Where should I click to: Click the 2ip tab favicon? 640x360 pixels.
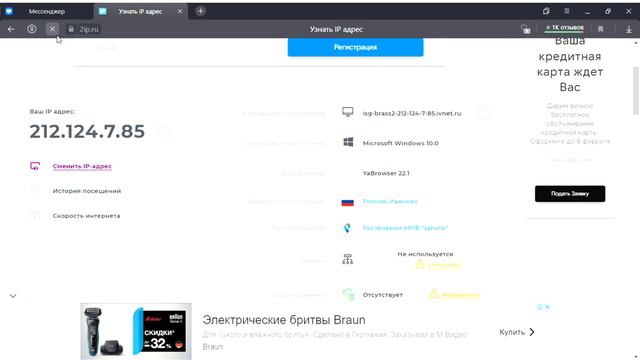coord(102,11)
